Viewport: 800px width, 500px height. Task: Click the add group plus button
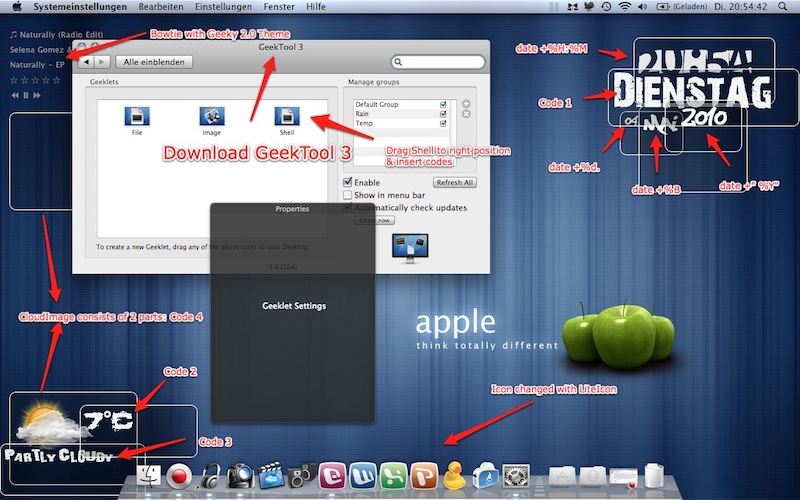click(466, 104)
